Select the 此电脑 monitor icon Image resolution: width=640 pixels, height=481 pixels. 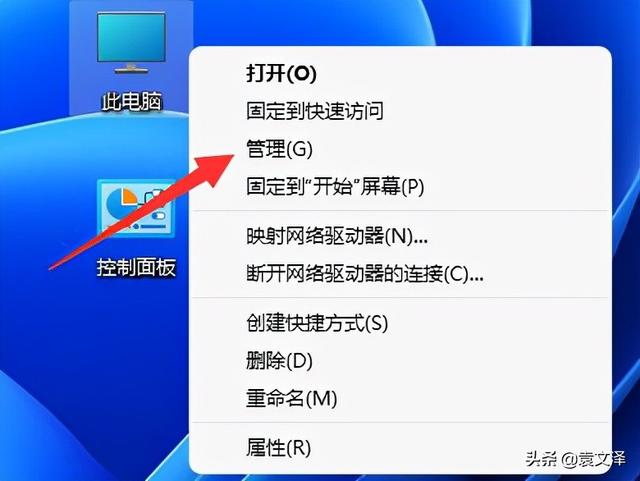pyautogui.click(x=131, y=43)
